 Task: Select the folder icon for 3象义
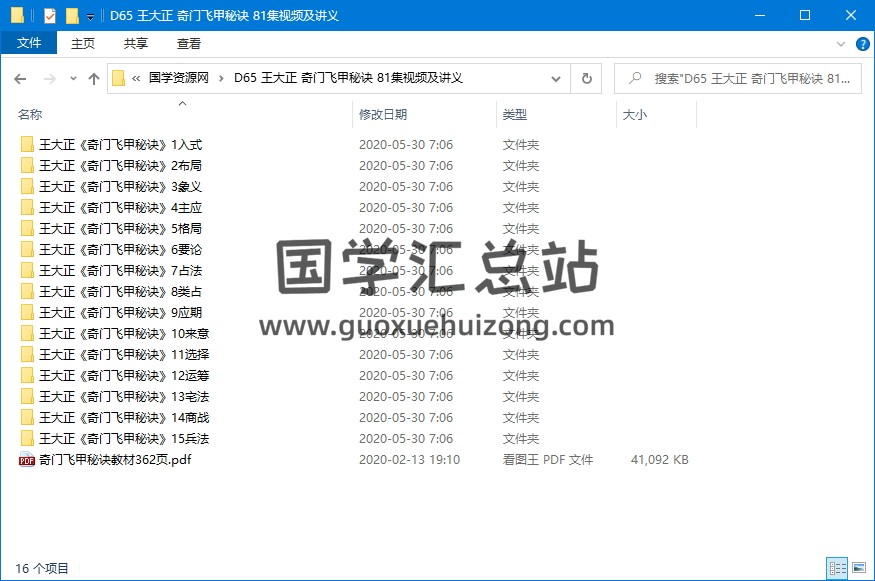(x=27, y=186)
